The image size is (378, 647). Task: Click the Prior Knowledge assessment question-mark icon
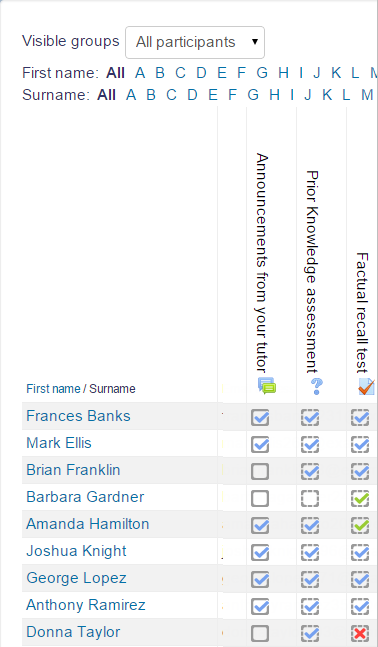pyautogui.click(x=316, y=386)
